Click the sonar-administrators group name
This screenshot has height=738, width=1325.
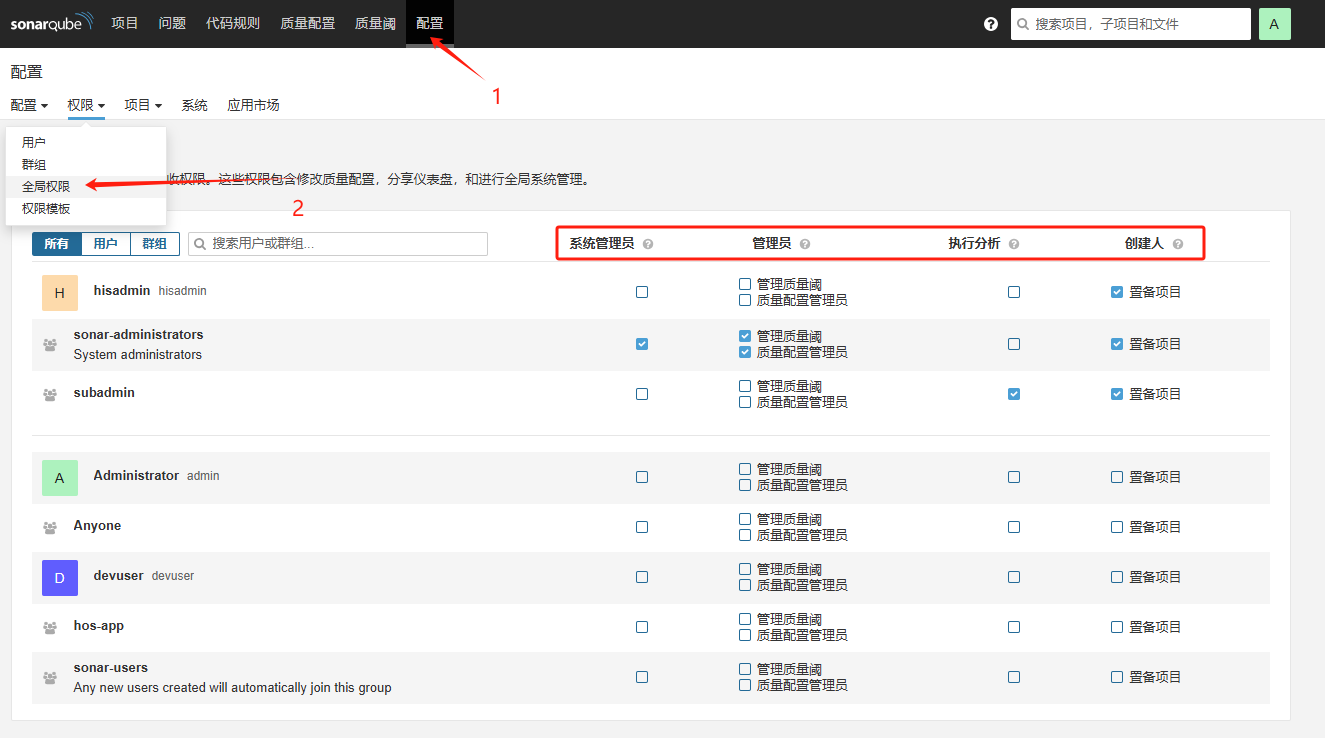coord(138,335)
